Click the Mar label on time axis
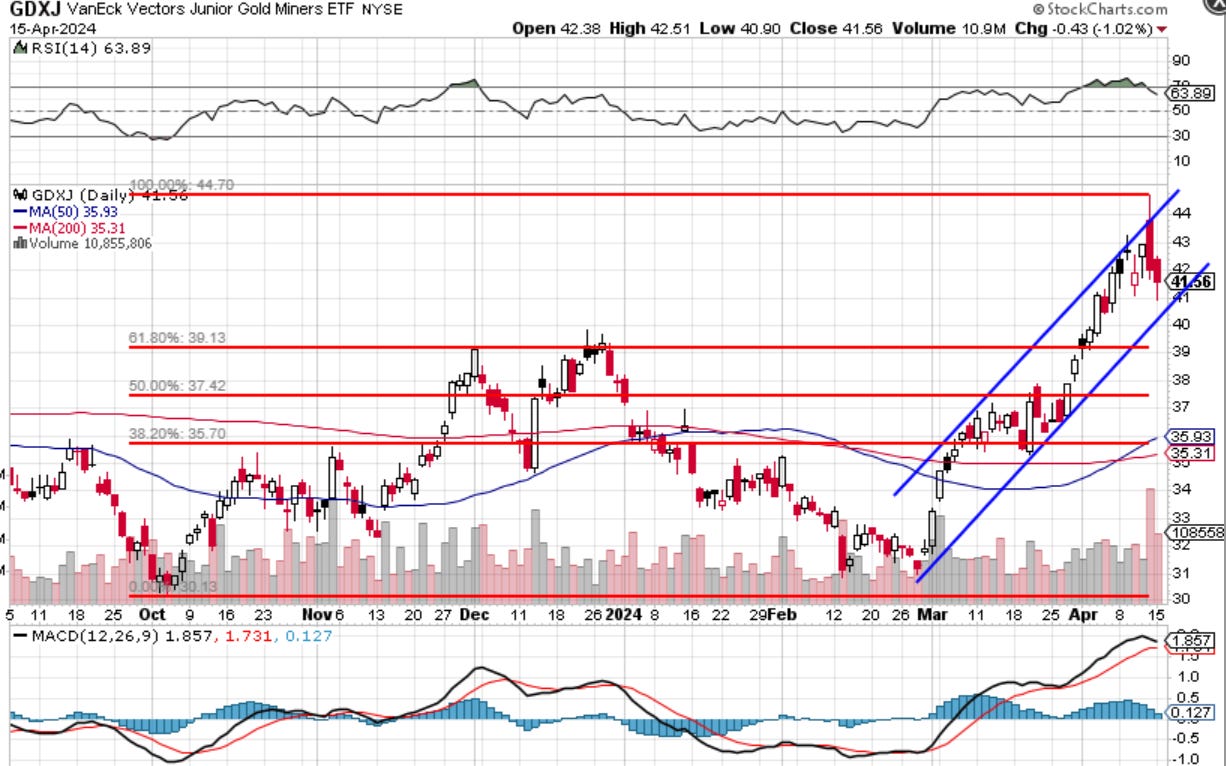The height and width of the screenshot is (766, 1226). coord(932,614)
